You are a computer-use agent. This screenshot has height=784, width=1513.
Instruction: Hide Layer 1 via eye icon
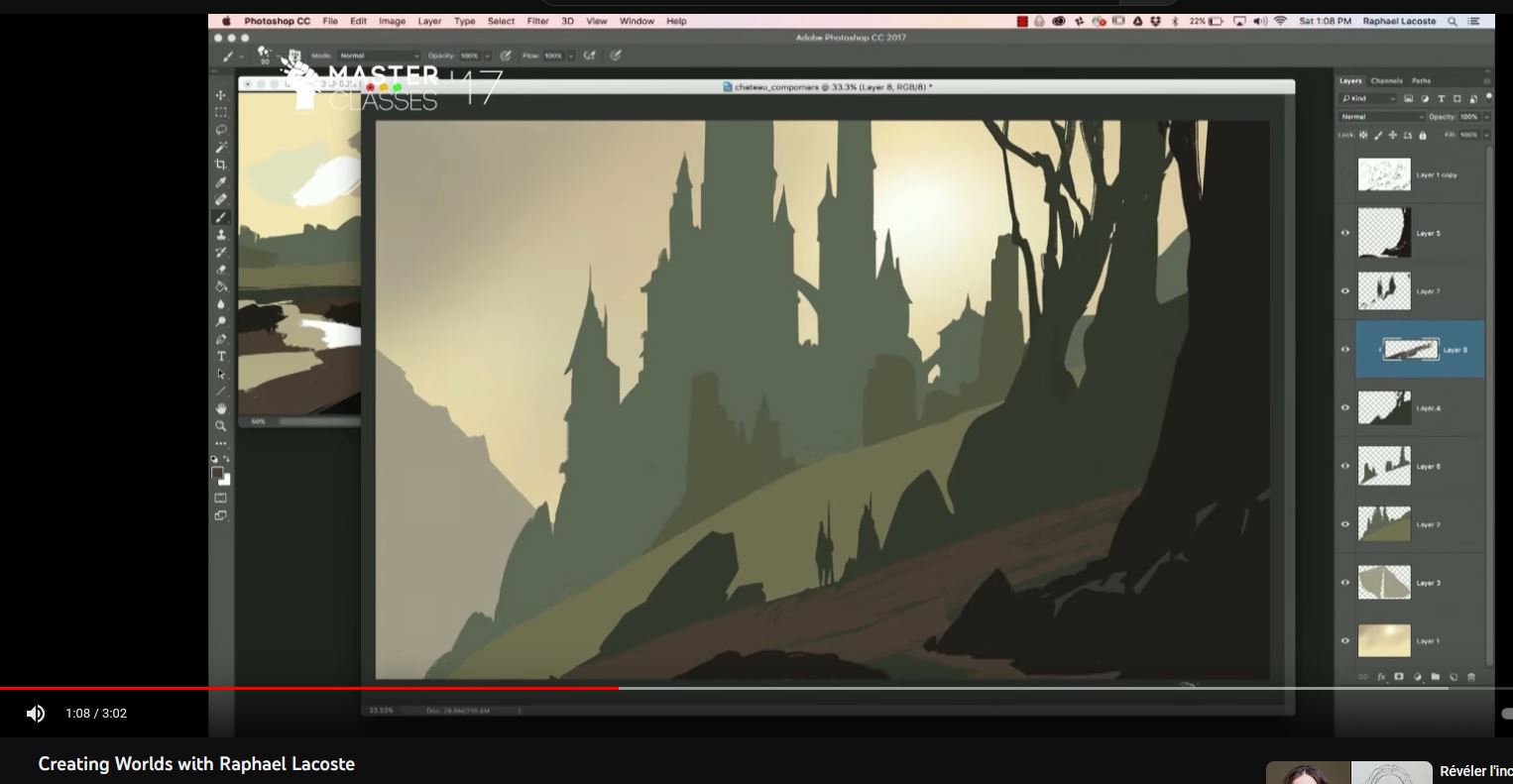pos(1345,641)
